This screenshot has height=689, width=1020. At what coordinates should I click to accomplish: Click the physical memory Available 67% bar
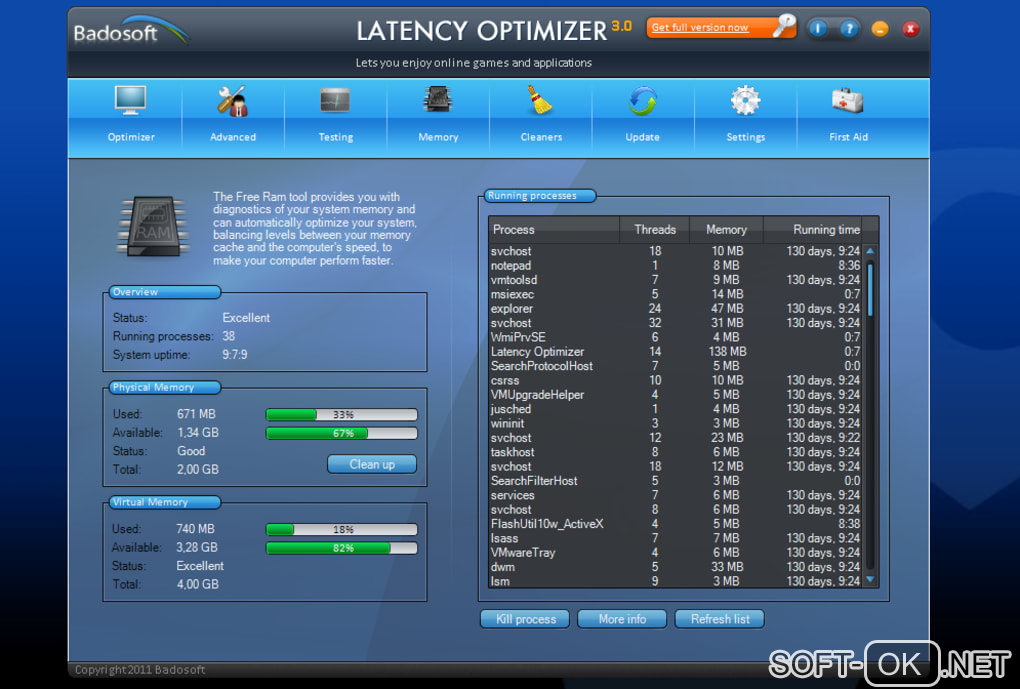click(x=342, y=433)
